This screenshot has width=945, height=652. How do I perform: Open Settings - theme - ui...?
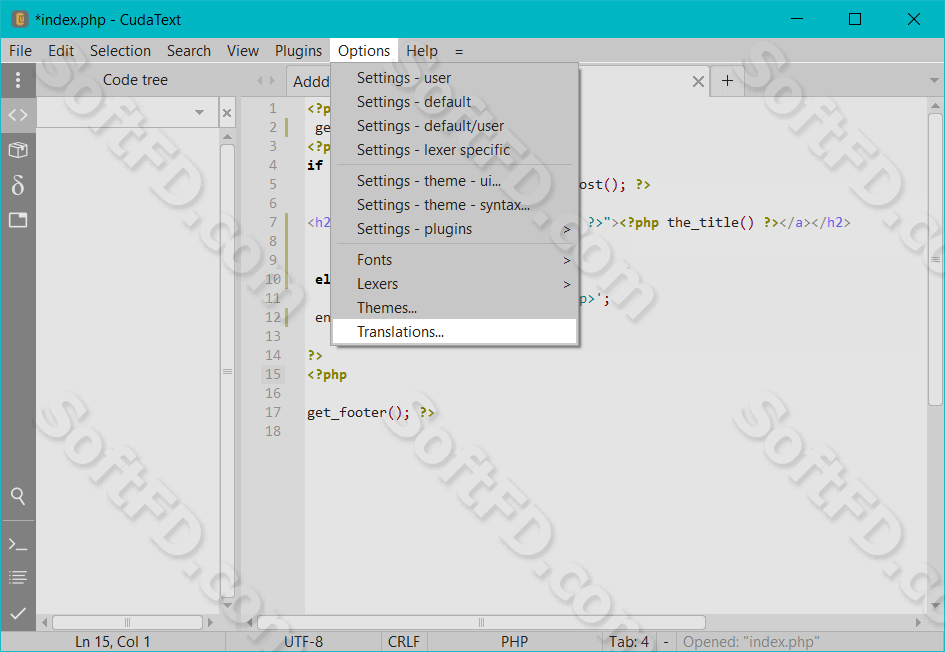(x=454, y=181)
